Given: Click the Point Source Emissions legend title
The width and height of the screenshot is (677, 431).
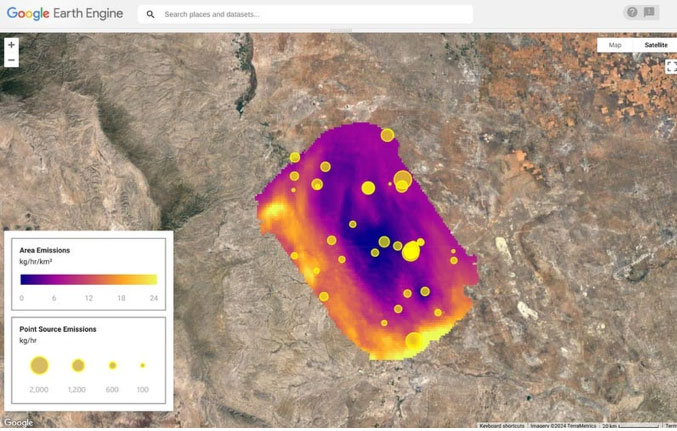Looking at the screenshot, I should tap(58, 329).
